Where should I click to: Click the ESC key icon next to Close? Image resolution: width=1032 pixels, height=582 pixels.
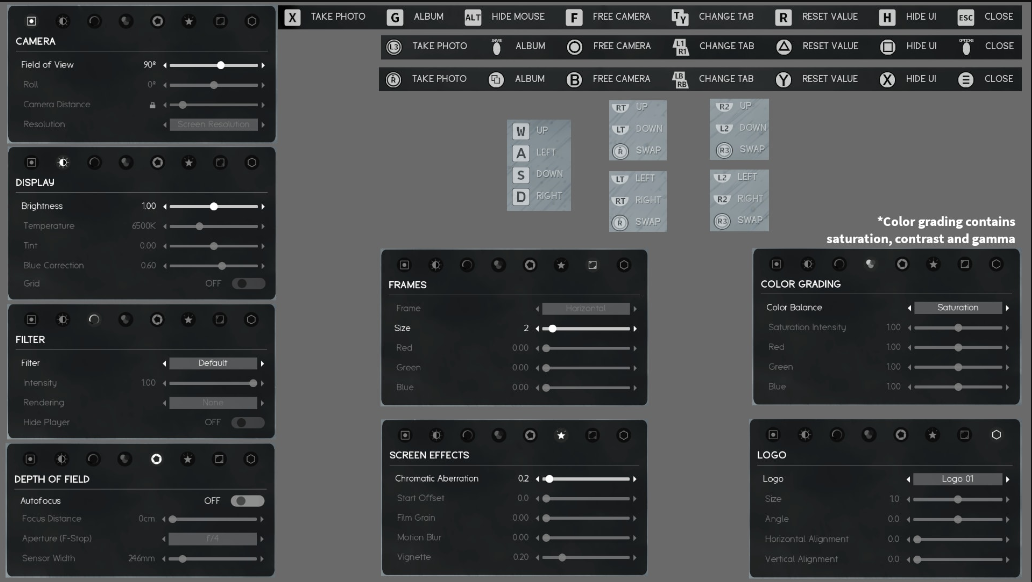pos(966,17)
